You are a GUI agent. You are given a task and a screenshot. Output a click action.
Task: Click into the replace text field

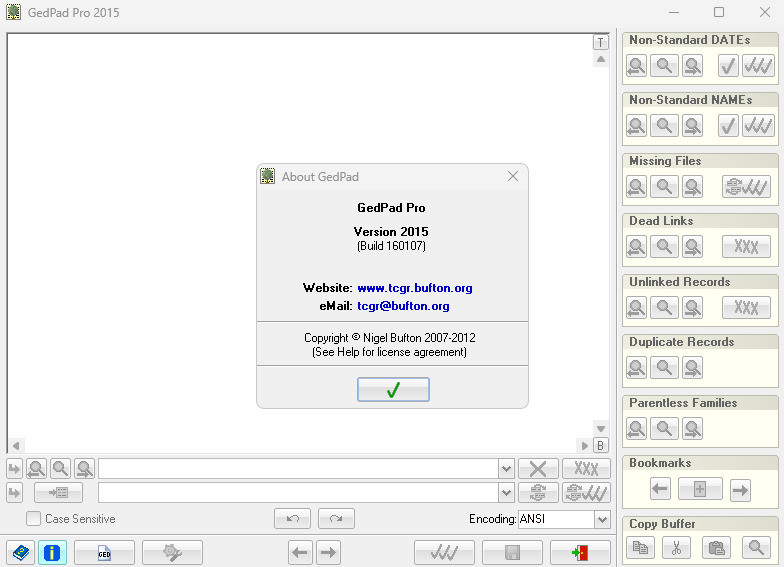(x=298, y=493)
